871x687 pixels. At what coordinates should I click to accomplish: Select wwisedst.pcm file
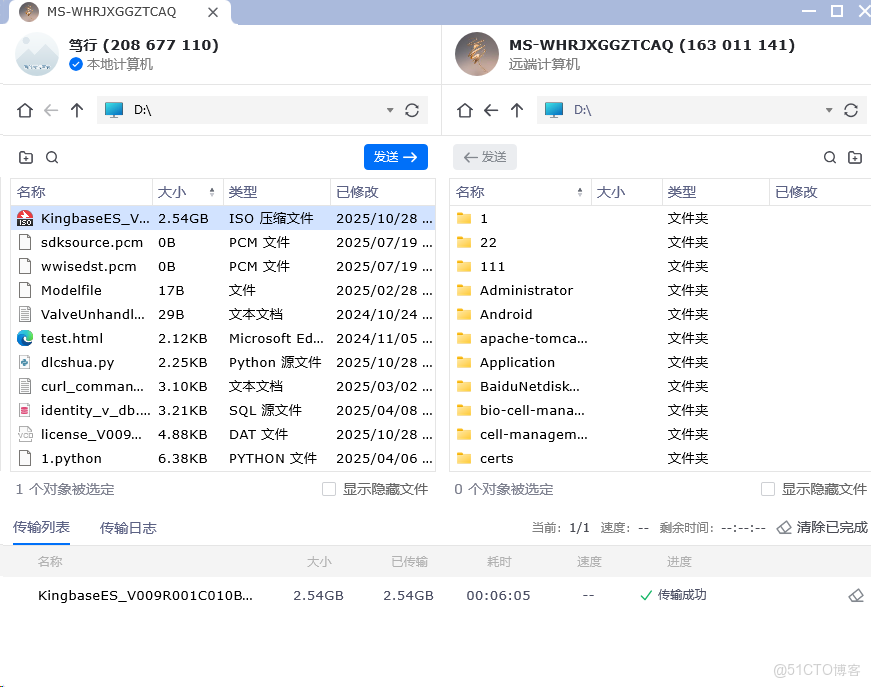tap(223, 267)
